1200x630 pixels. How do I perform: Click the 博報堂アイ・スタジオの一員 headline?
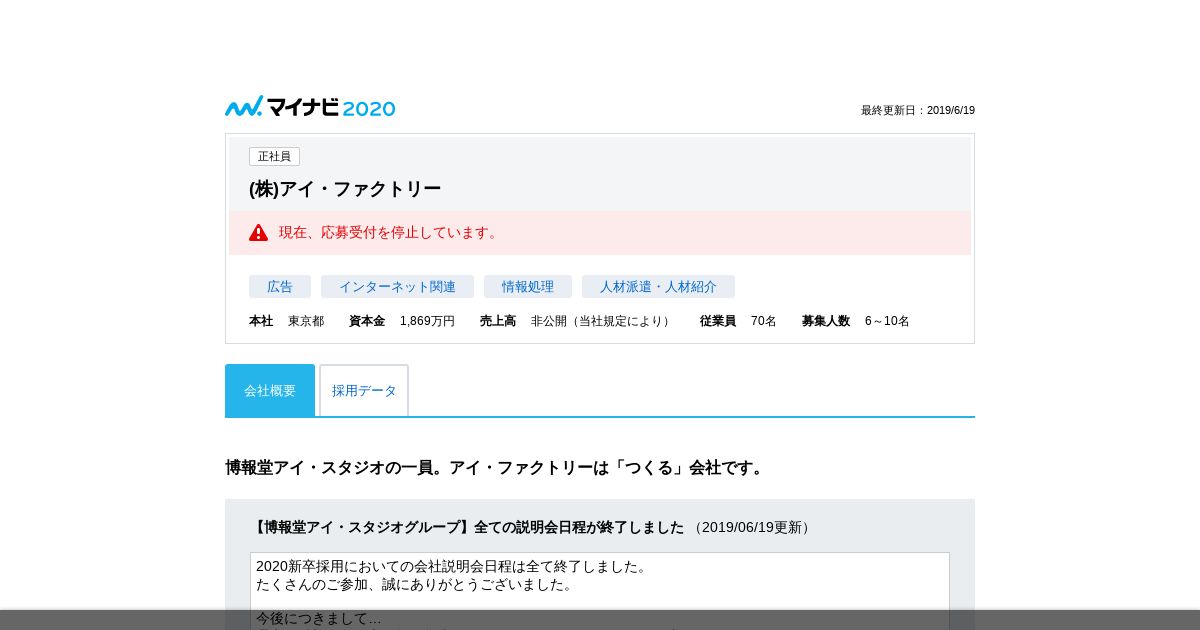click(x=496, y=467)
